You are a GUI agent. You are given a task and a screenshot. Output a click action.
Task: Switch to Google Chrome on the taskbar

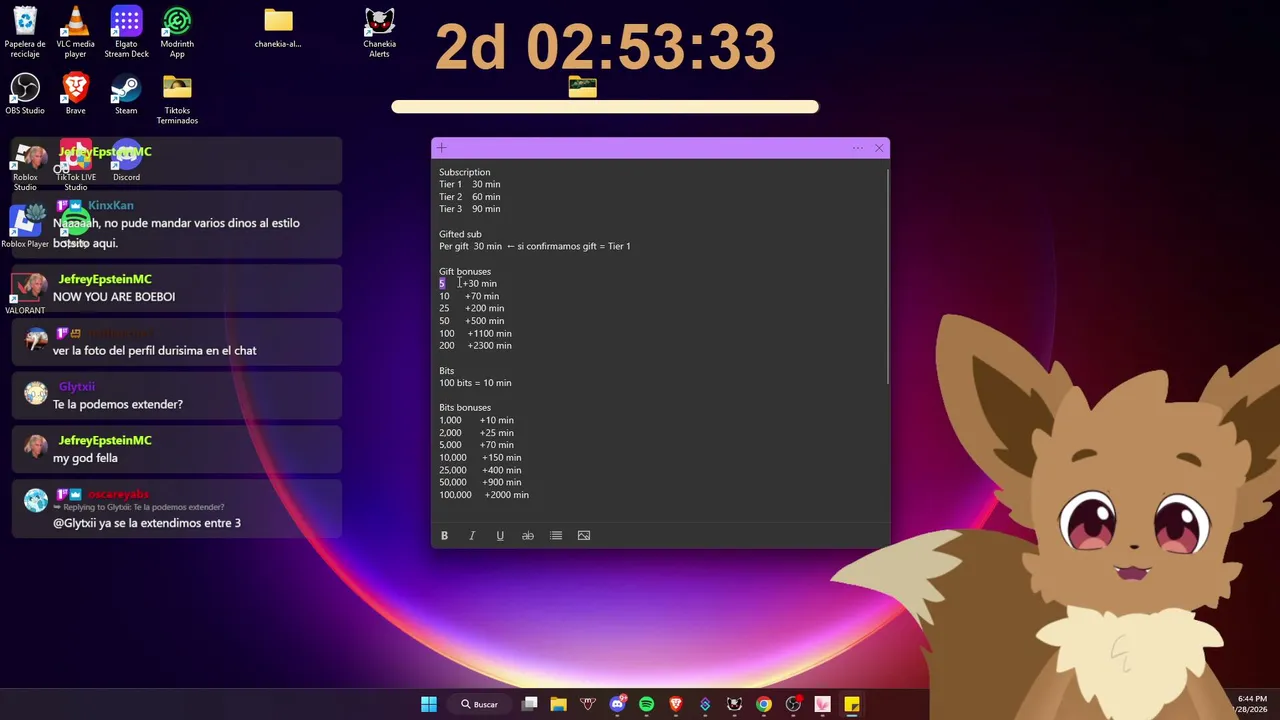point(764,704)
